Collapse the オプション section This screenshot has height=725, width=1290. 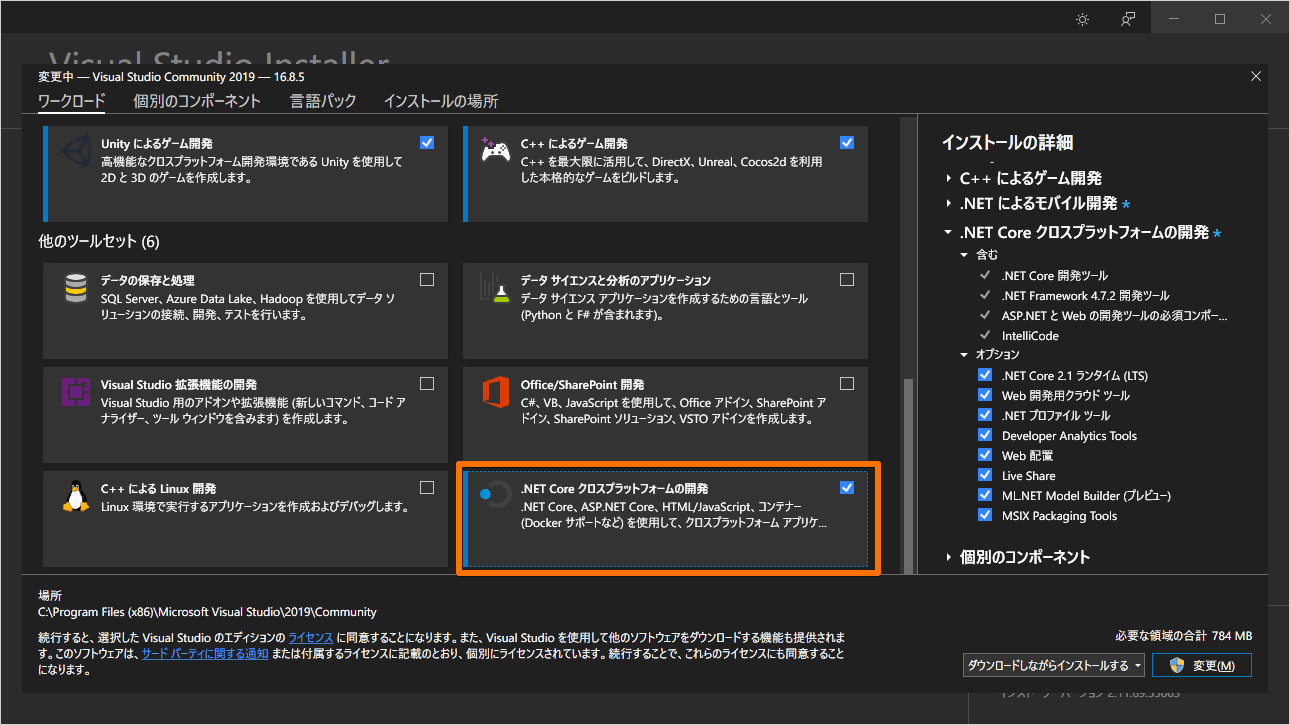click(x=965, y=355)
